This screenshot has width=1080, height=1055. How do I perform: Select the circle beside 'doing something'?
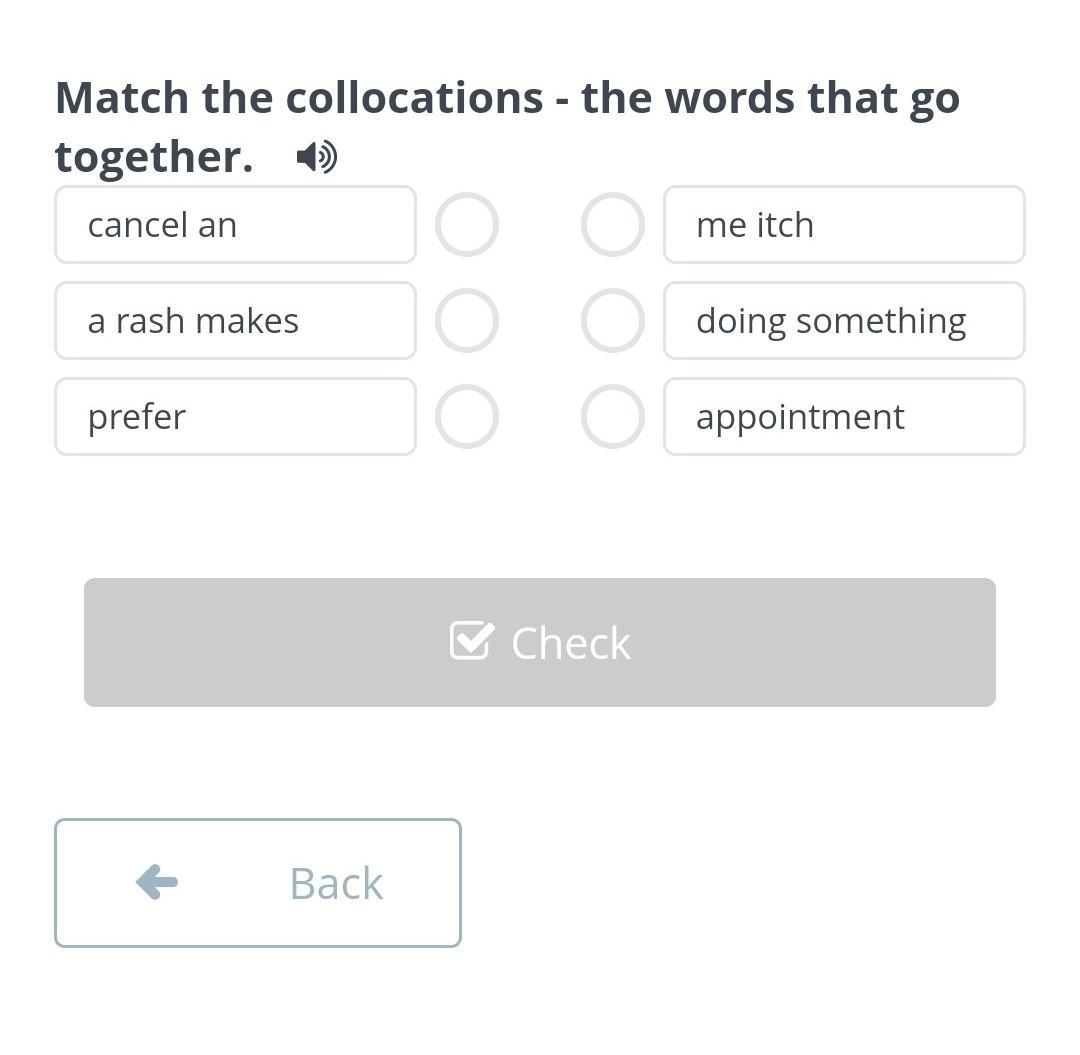612,321
